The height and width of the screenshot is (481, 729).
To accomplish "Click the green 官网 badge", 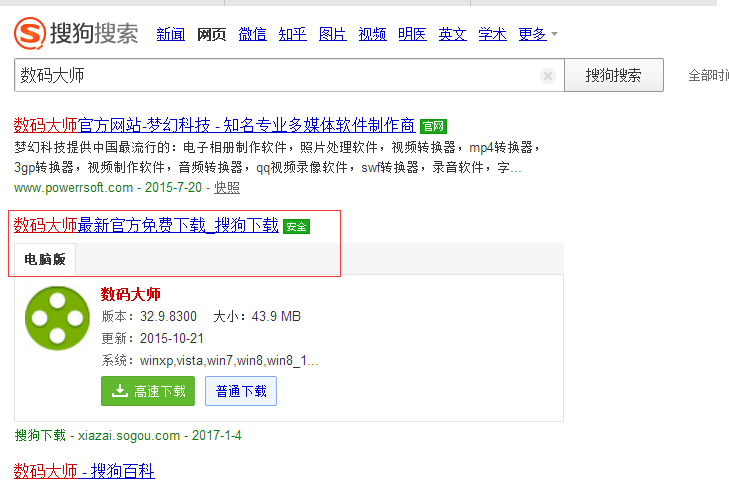I will (x=433, y=126).
